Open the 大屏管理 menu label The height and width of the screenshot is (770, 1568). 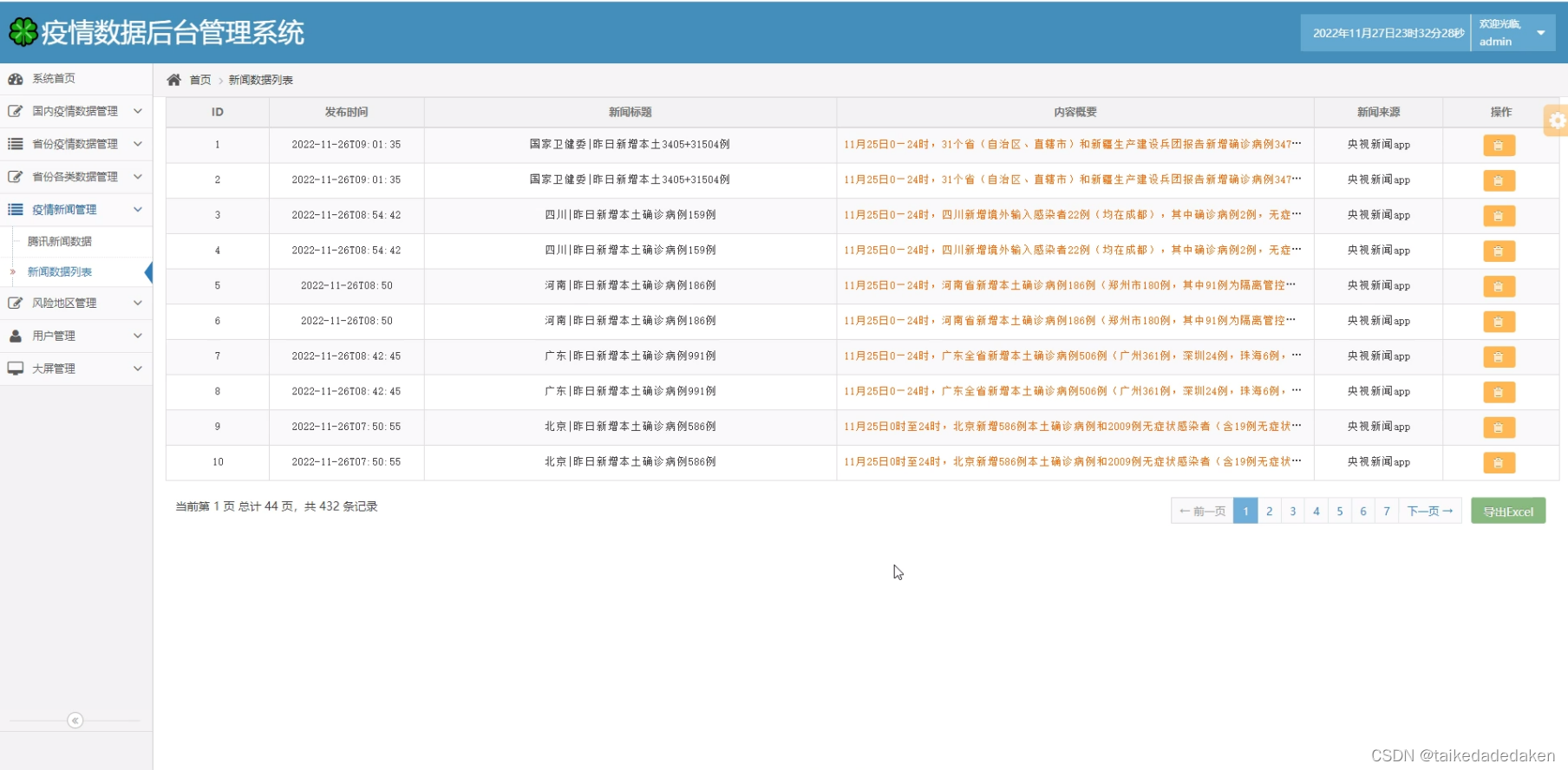tap(54, 369)
